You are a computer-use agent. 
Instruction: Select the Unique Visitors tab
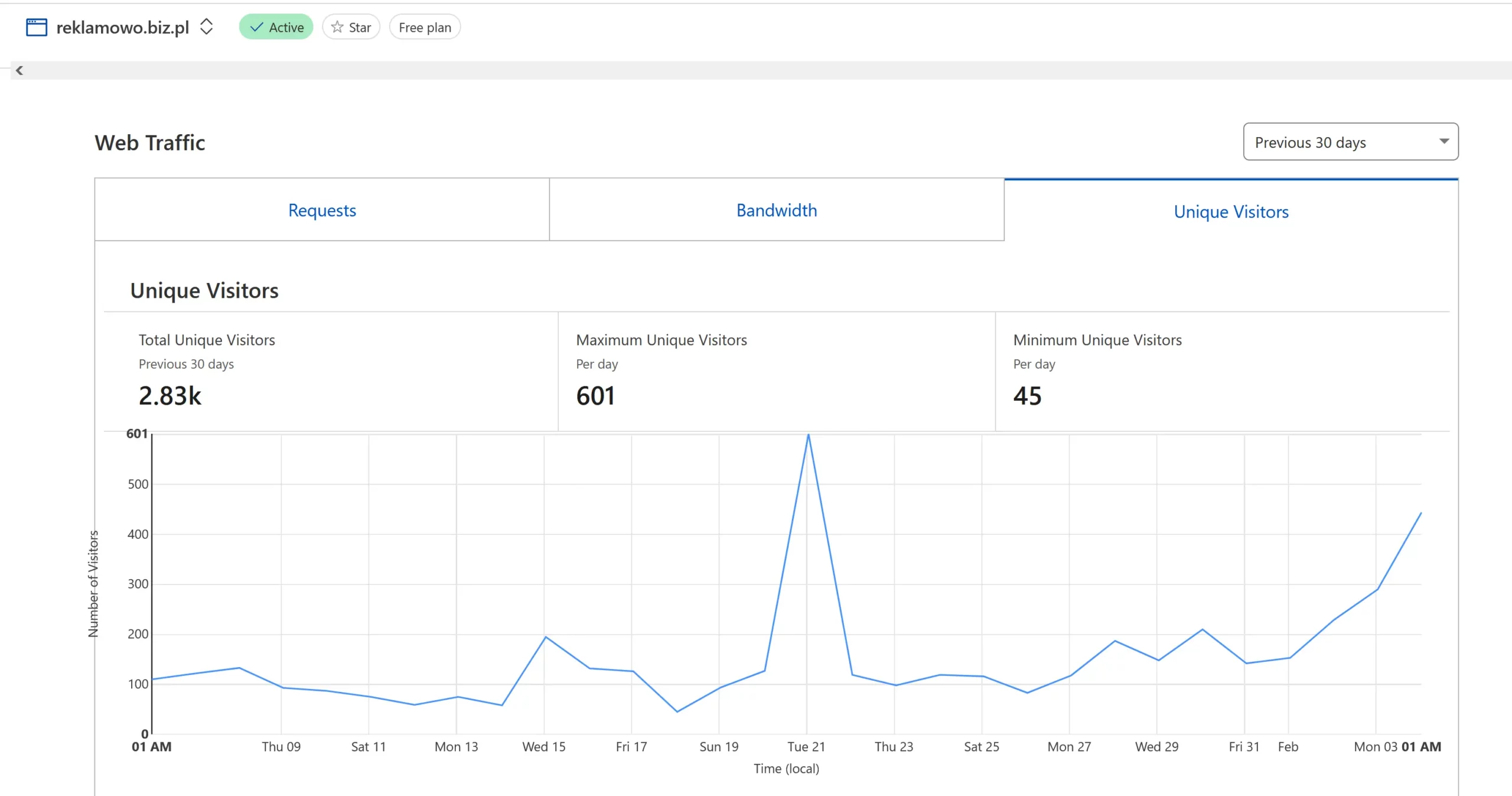coord(1231,212)
